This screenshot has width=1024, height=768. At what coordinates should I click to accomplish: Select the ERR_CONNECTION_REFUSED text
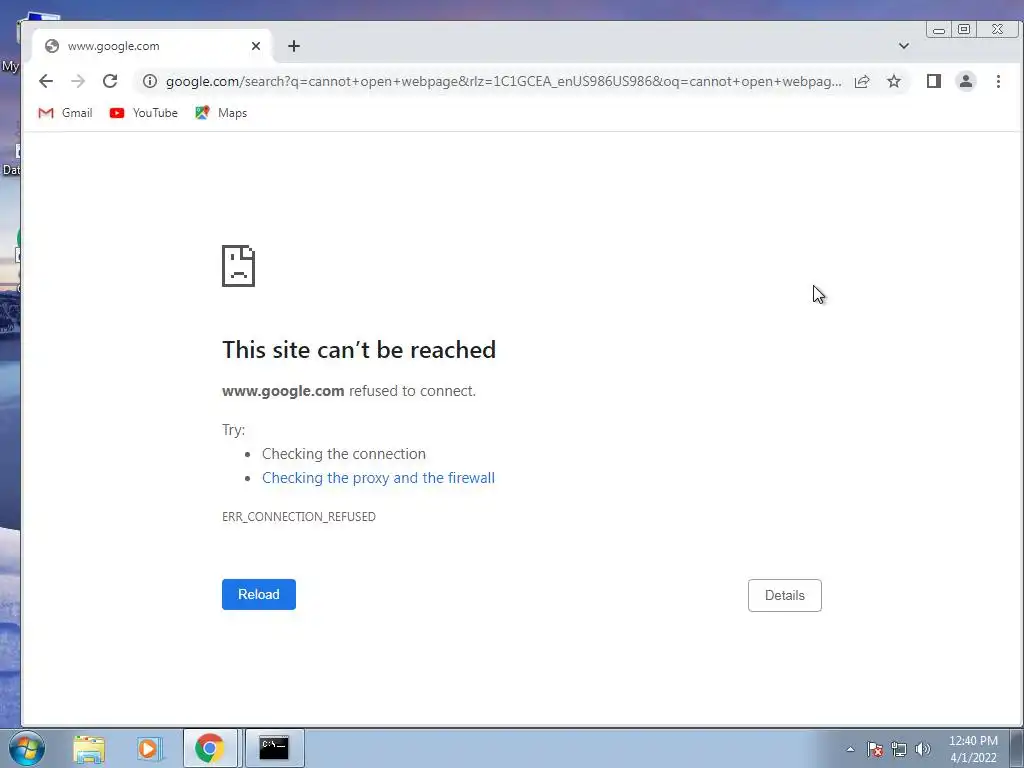tap(298, 517)
